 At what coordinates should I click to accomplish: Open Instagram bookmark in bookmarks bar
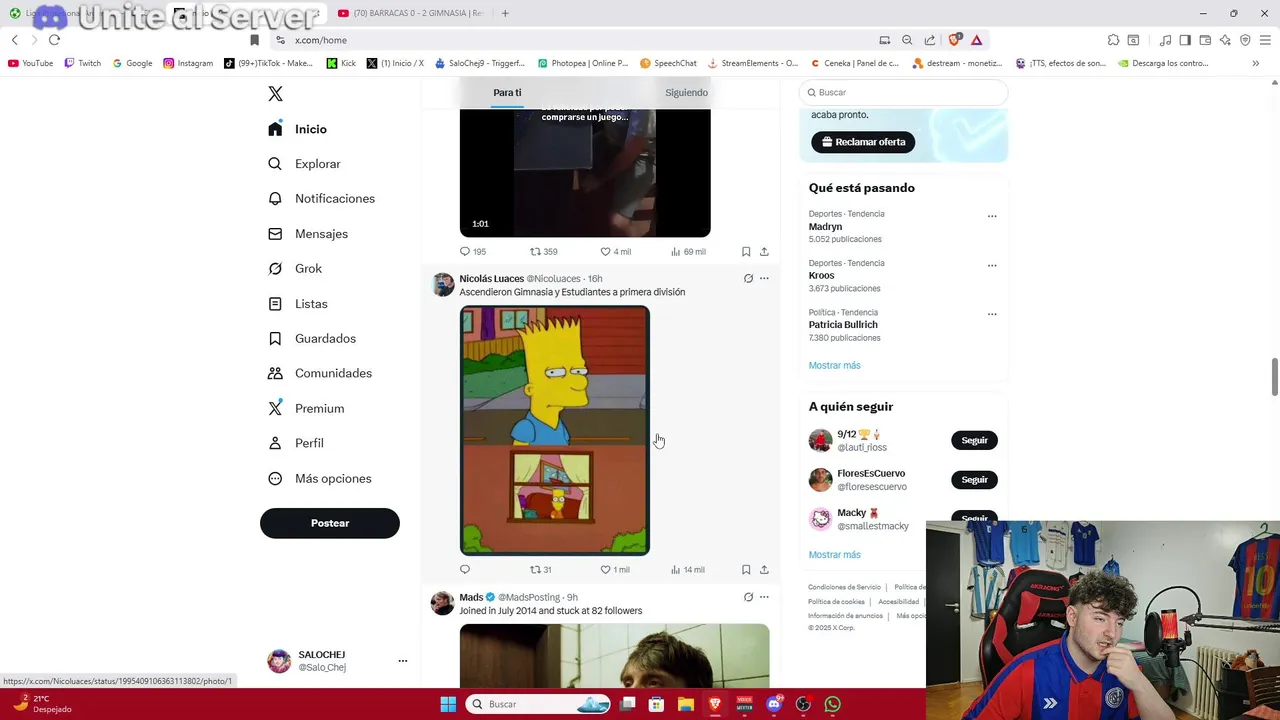click(188, 63)
